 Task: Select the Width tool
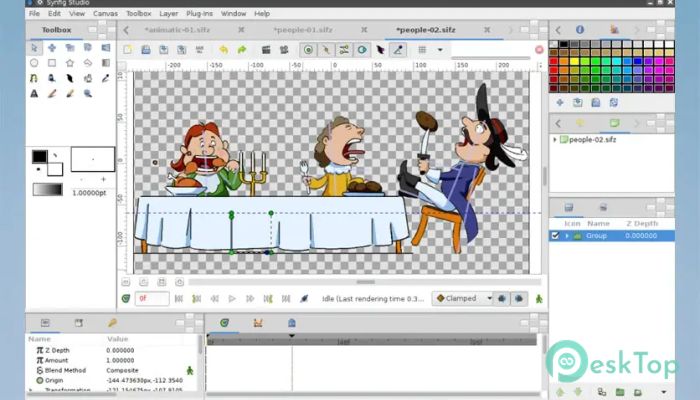click(70, 78)
